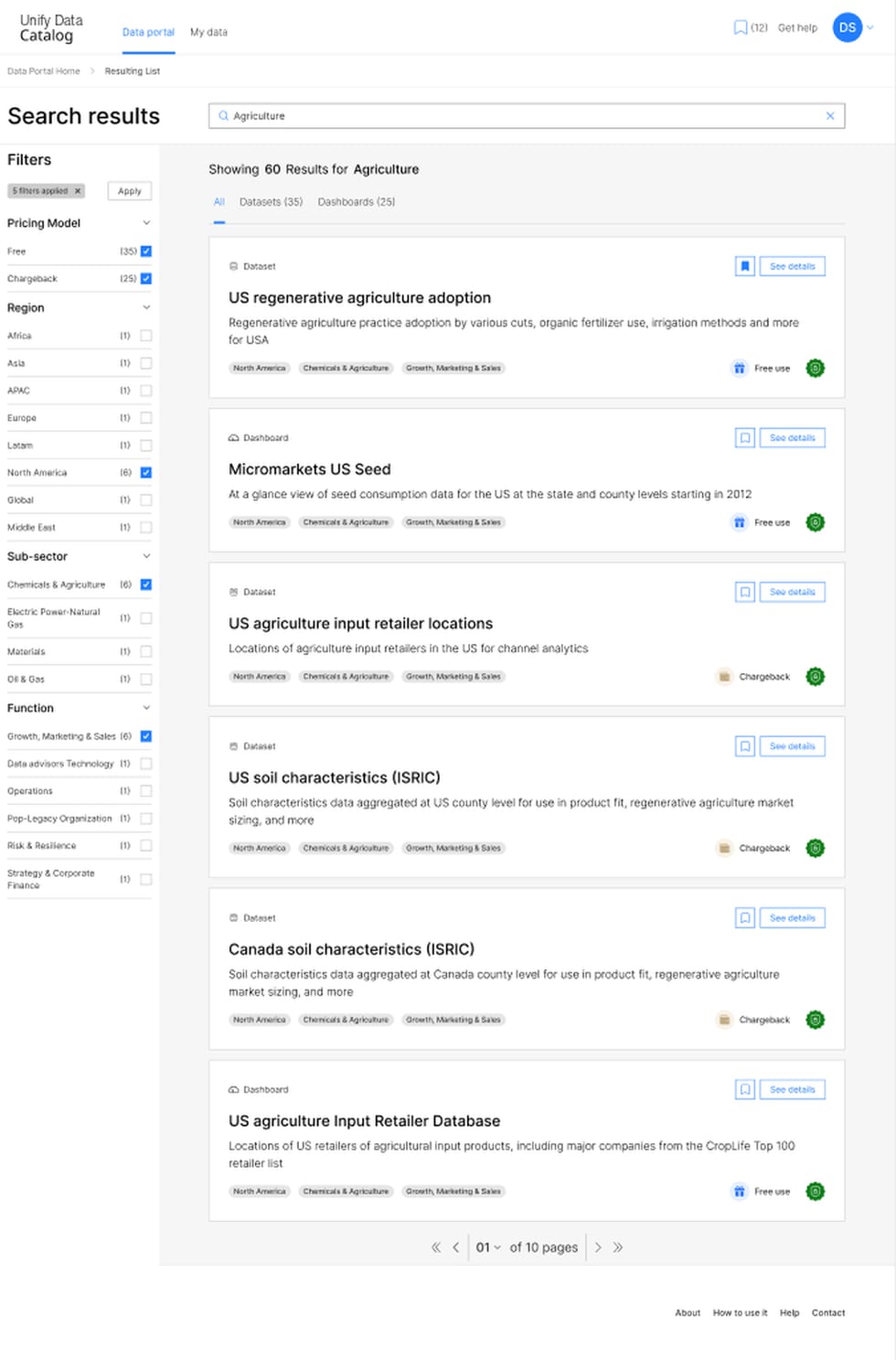Image resolution: width=896 pixels, height=1360 pixels.
Task: Expand the user menu chevron beside DS
Action: click(870, 27)
